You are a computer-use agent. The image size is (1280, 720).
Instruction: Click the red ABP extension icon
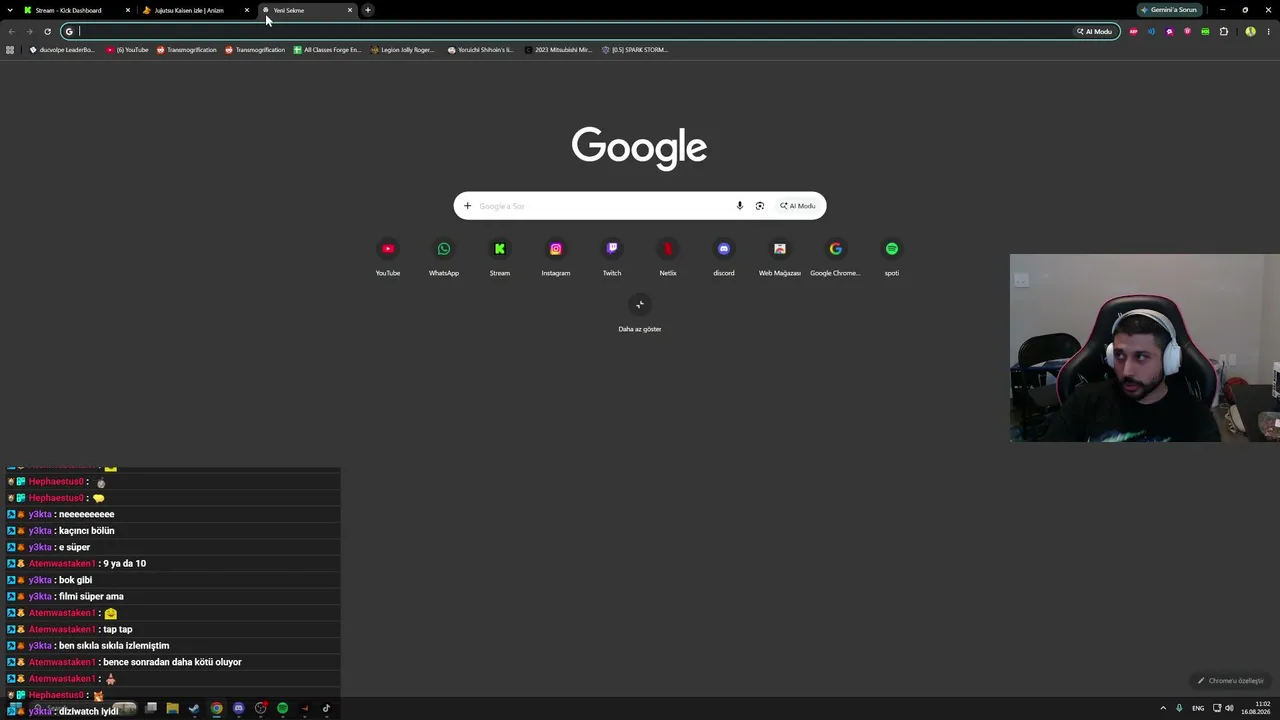coord(1133,31)
